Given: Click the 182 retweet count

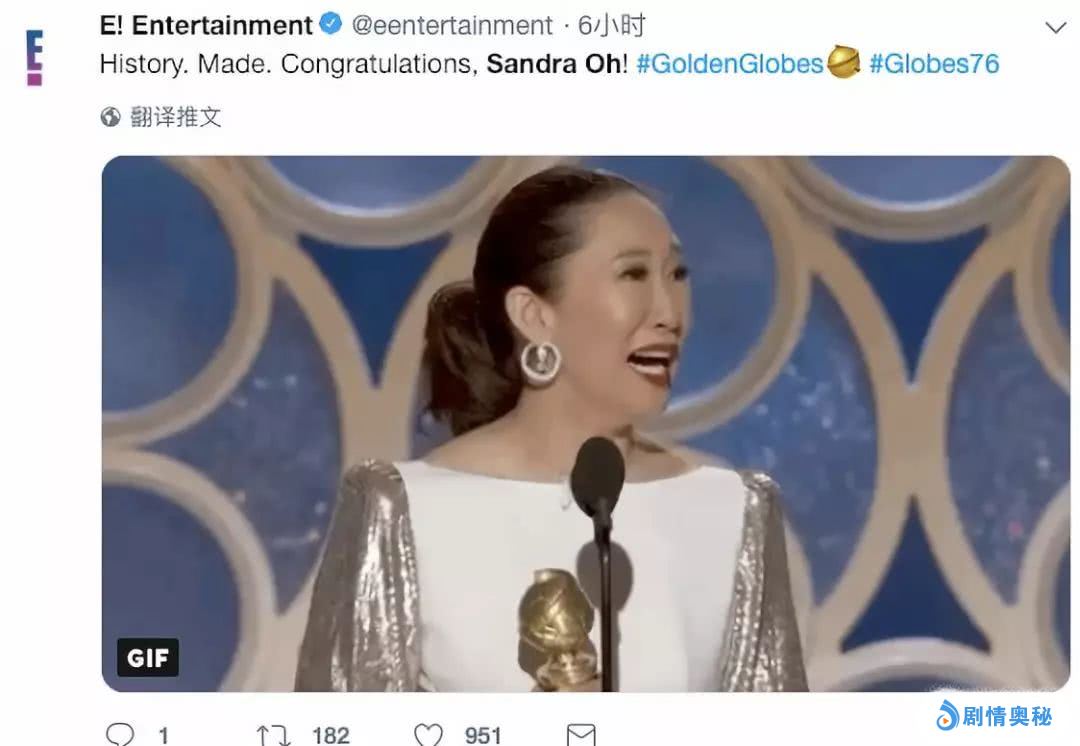Looking at the screenshot, I should [330, 735].
